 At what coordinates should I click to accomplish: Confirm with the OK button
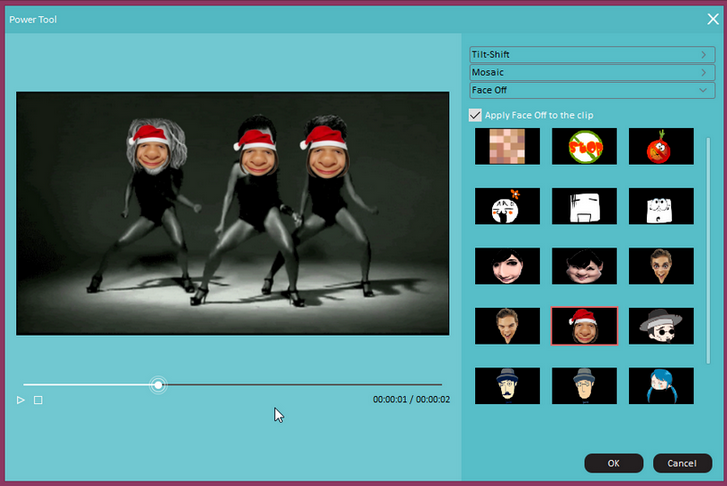click(x=613, y=463)
